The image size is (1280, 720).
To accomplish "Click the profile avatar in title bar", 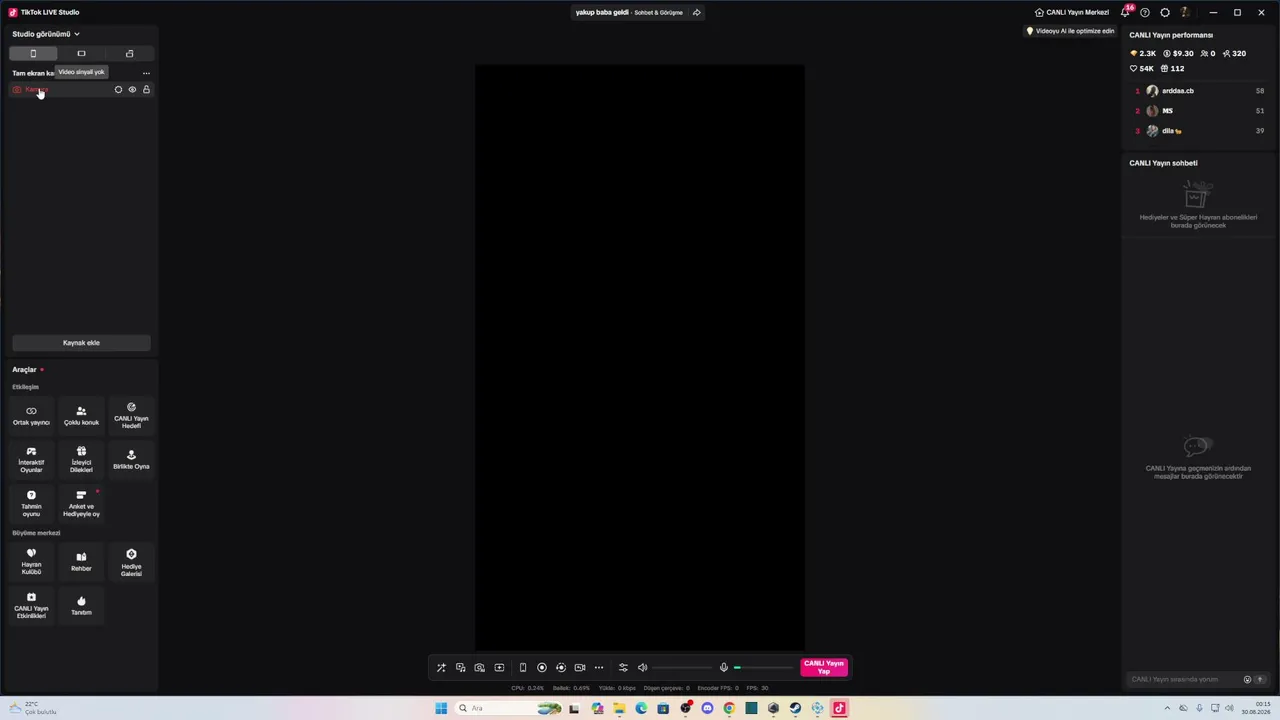I will [x=1185, y=12].
